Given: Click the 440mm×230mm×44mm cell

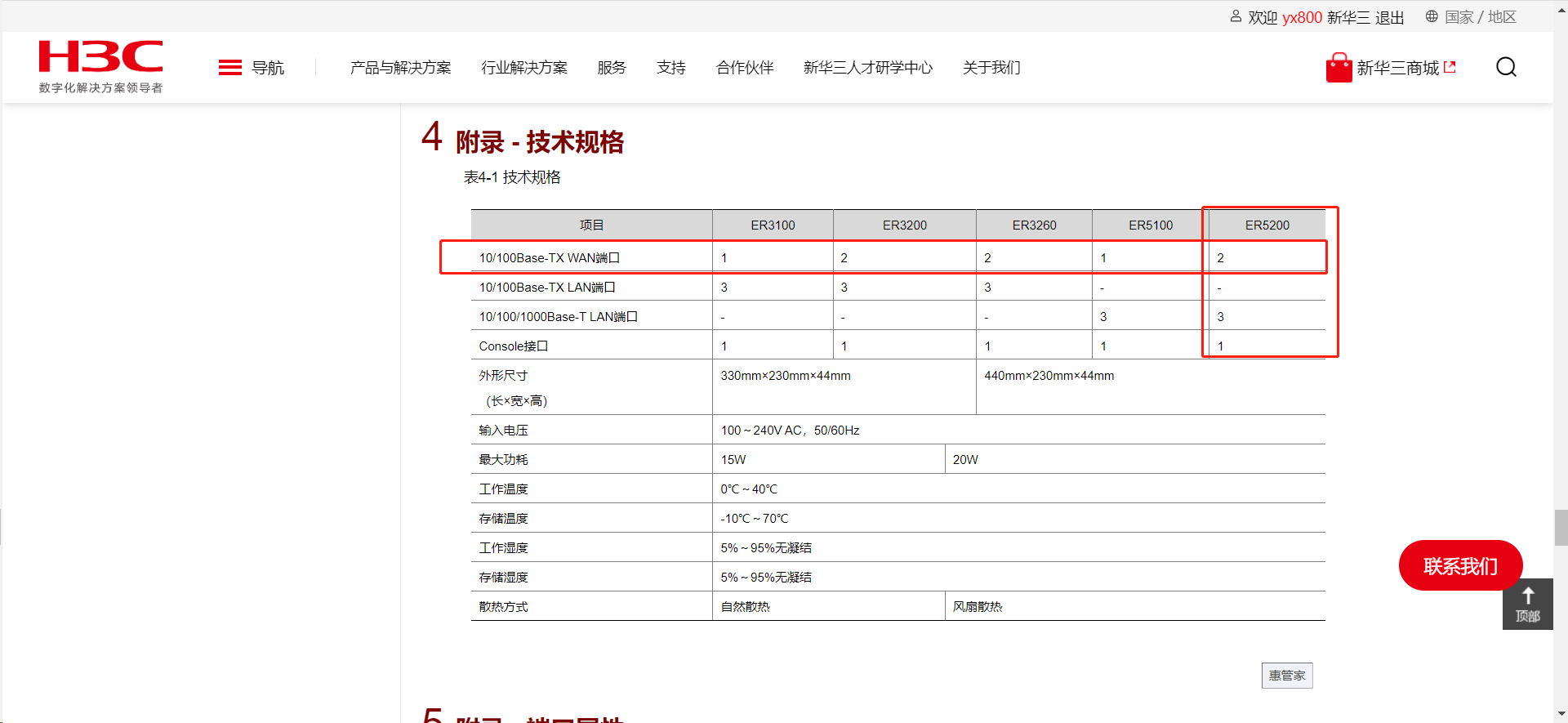Looking at the screenshot, I should coord(1049,376).
